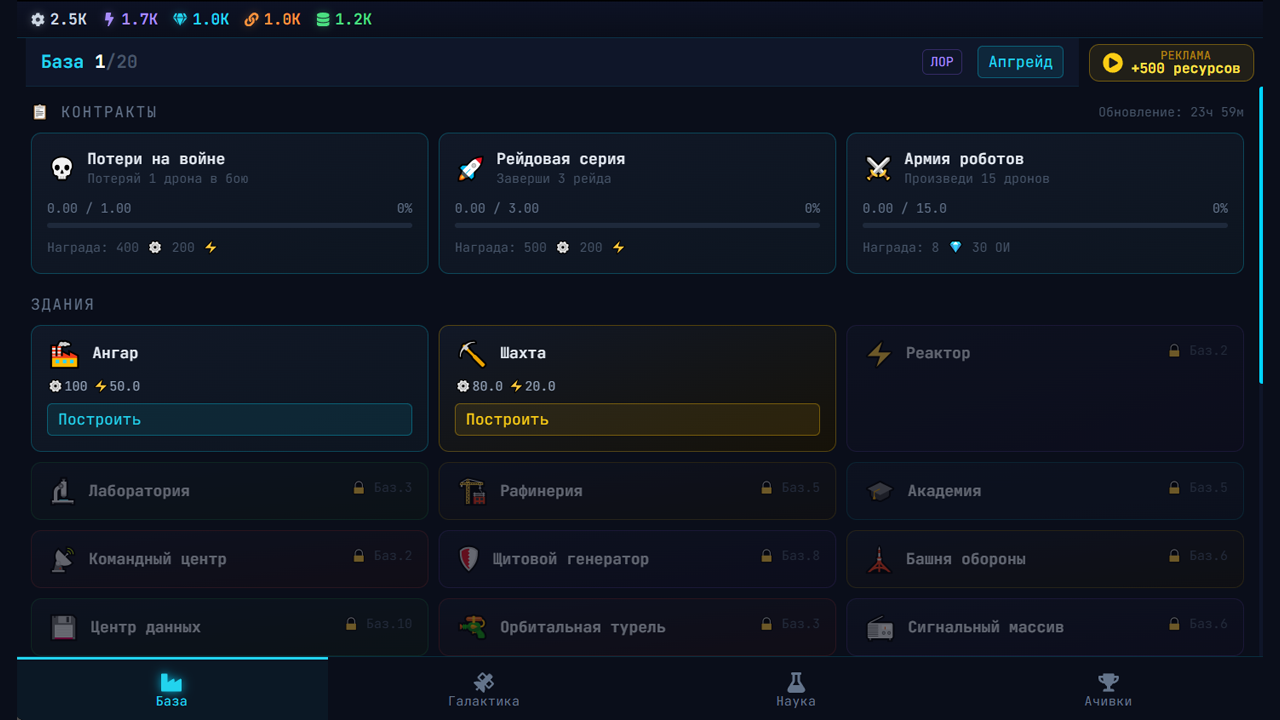Click the skull icon on contract Потери на войне
Image resolution: width=1280 pixels, height=720 pixels.
click(62, 167)
